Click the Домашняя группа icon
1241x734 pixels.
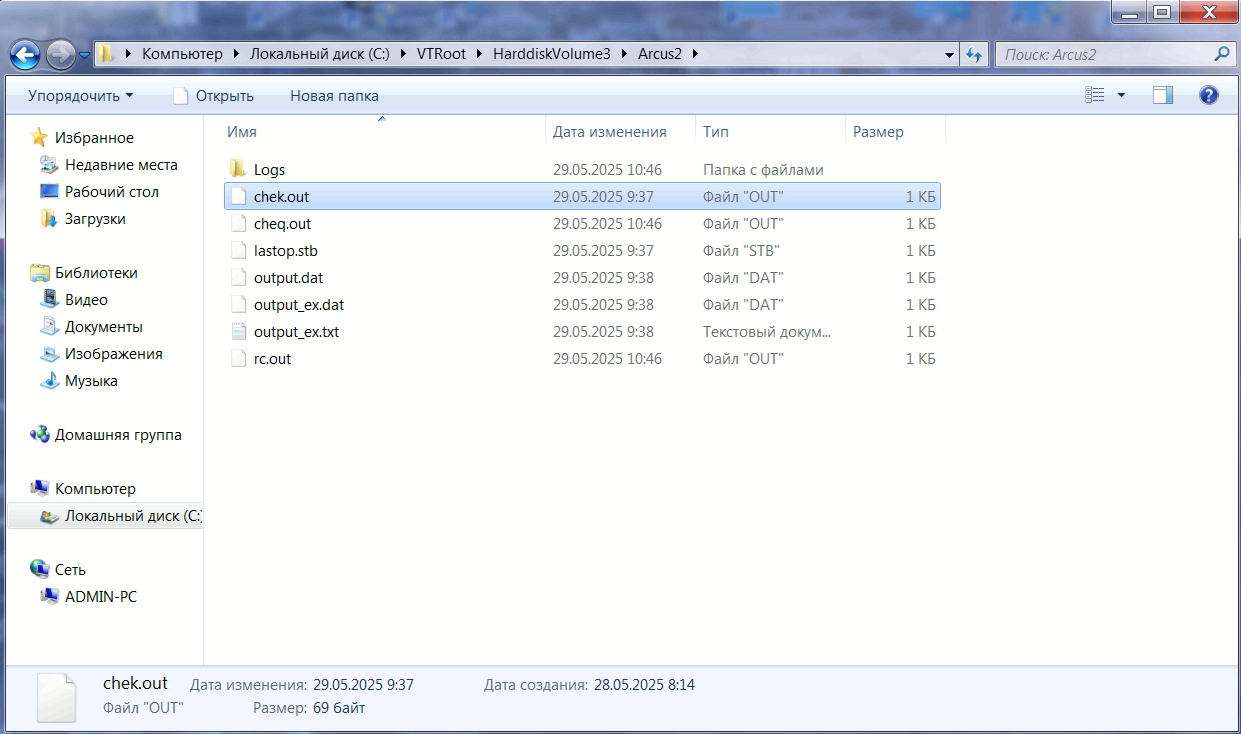click(x=40, y=434)
